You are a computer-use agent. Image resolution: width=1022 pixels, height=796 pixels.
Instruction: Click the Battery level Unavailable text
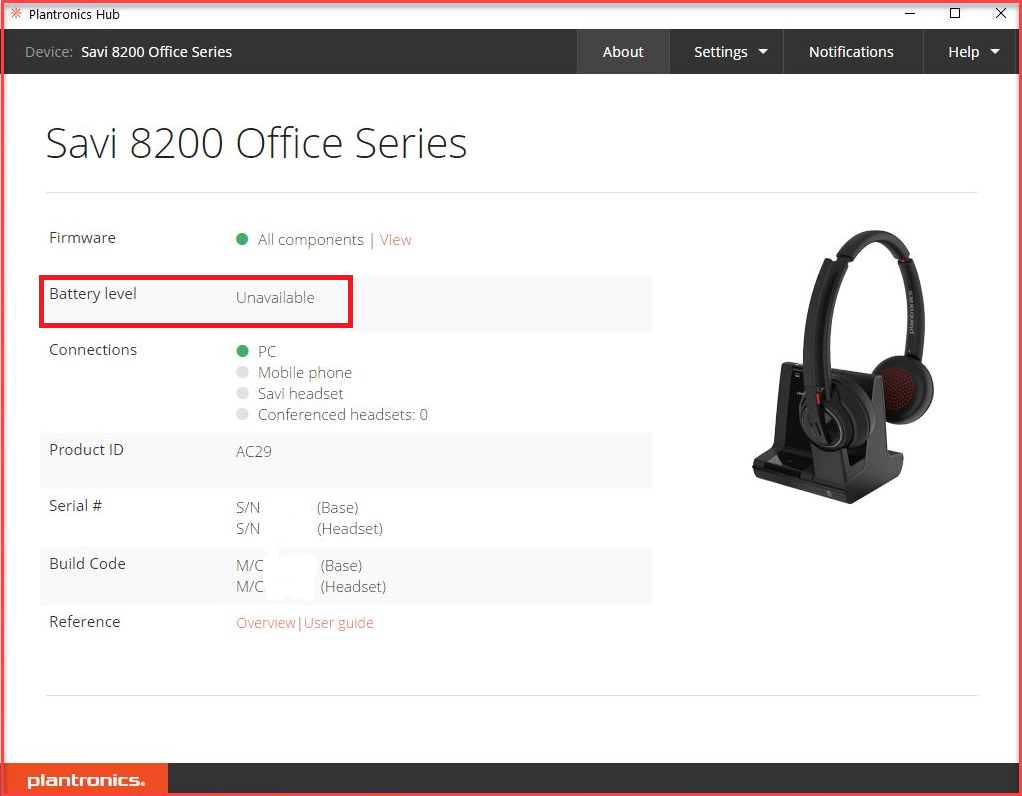point(275,298)
